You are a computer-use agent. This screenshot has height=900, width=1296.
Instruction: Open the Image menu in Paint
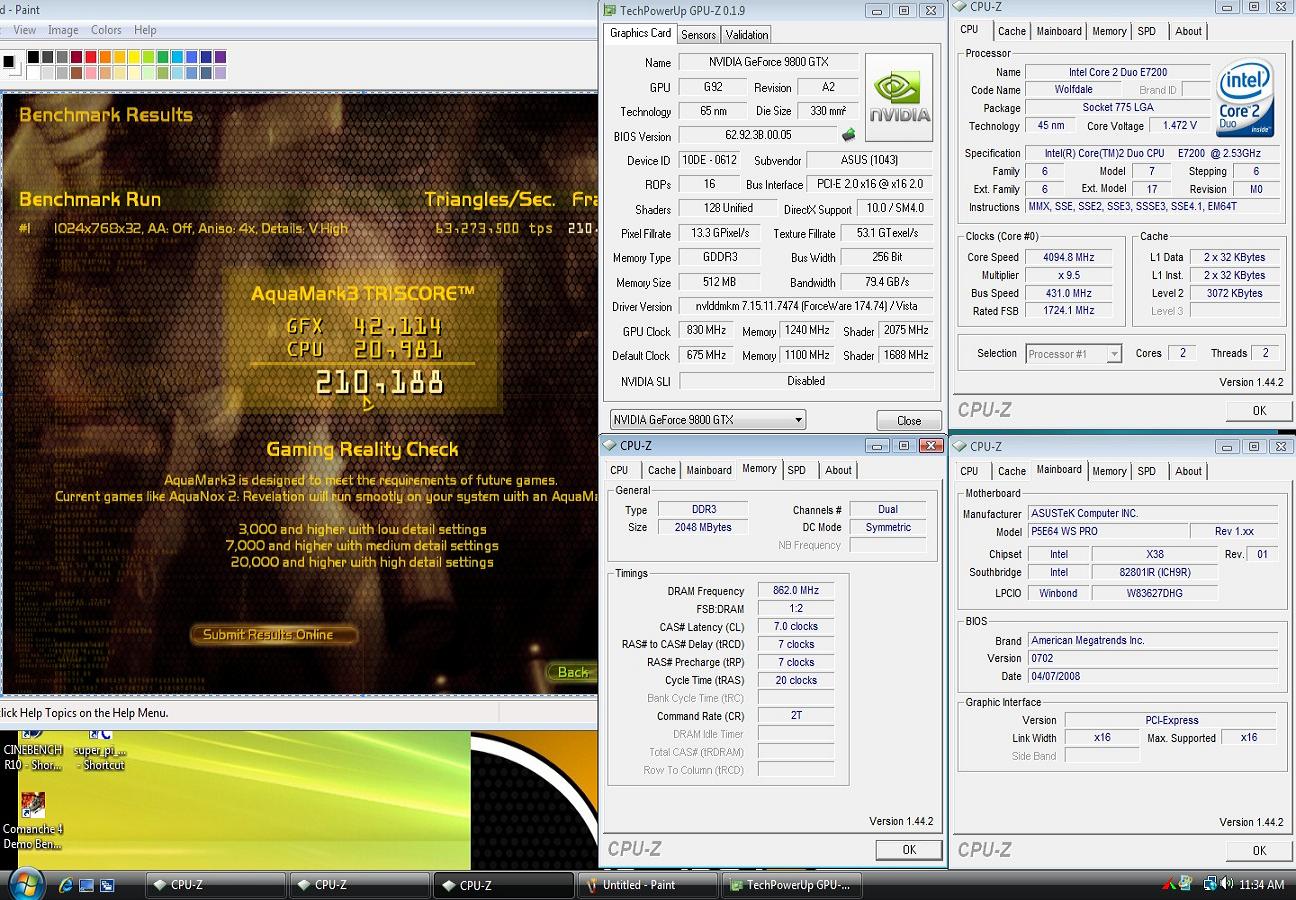[63, 30]
